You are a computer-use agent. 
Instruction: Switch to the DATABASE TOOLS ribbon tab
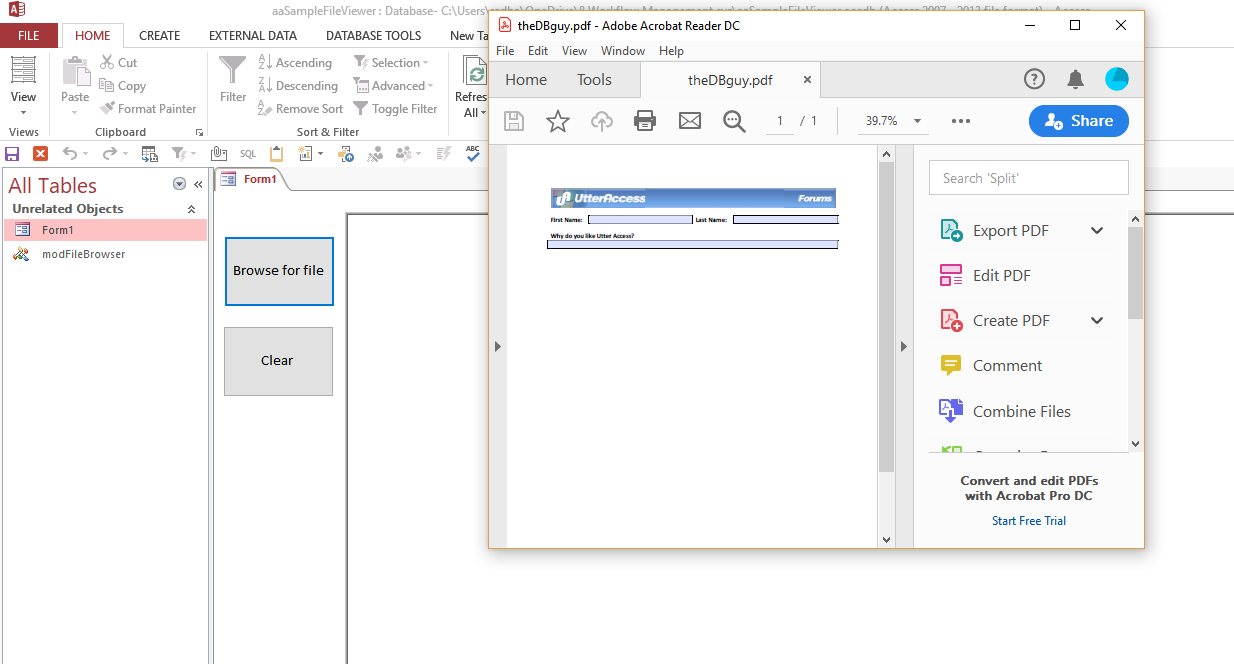[x=374, y=35]
